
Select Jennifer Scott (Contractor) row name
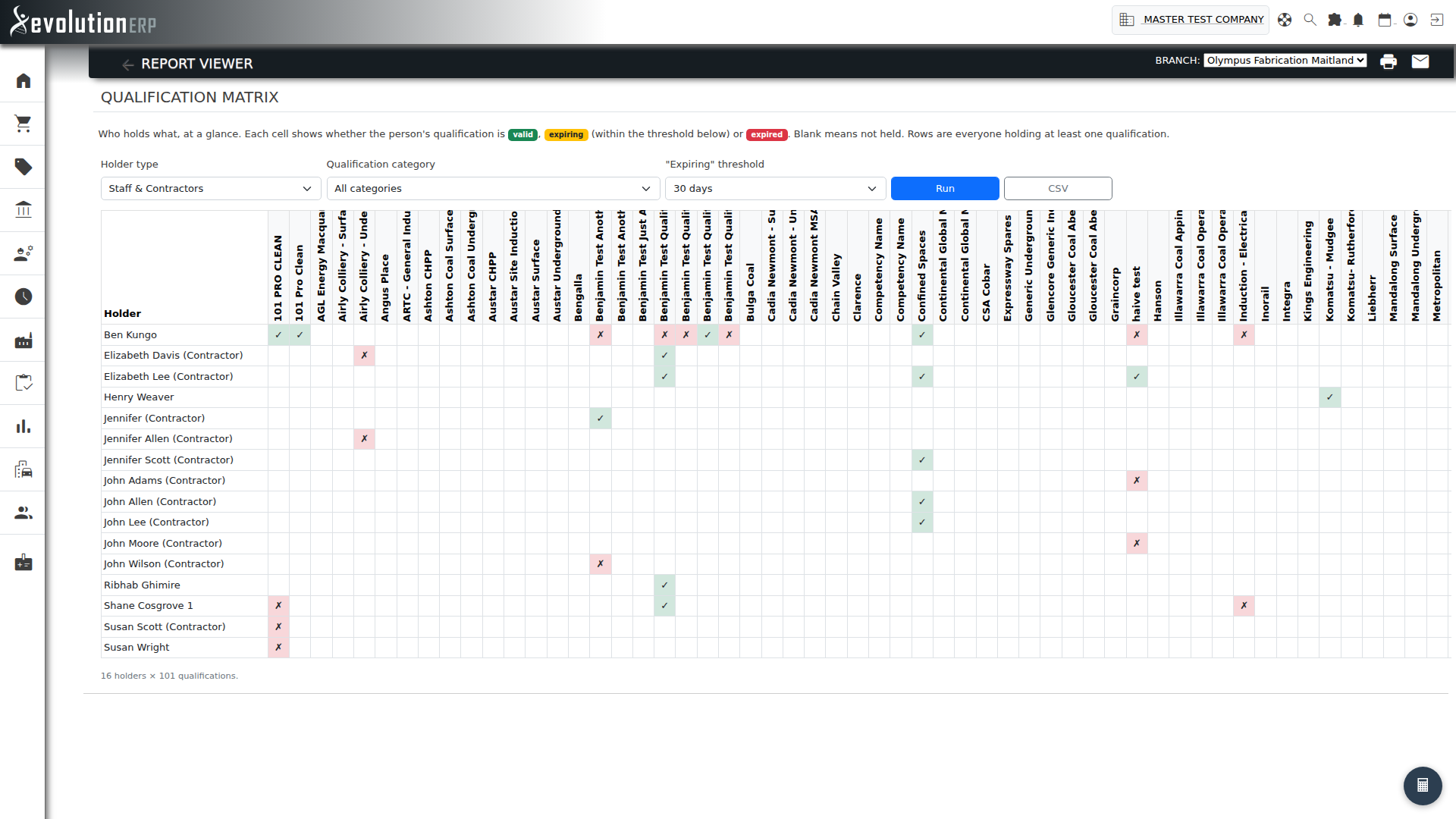click(x=168, y=460)
